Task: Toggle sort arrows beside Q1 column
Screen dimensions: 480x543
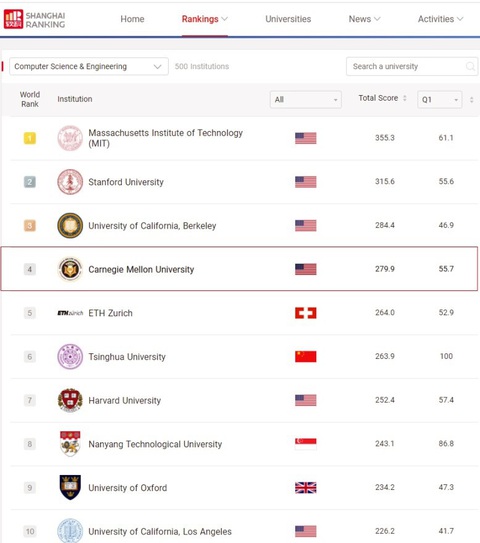Action: click(x=471, y=100)
